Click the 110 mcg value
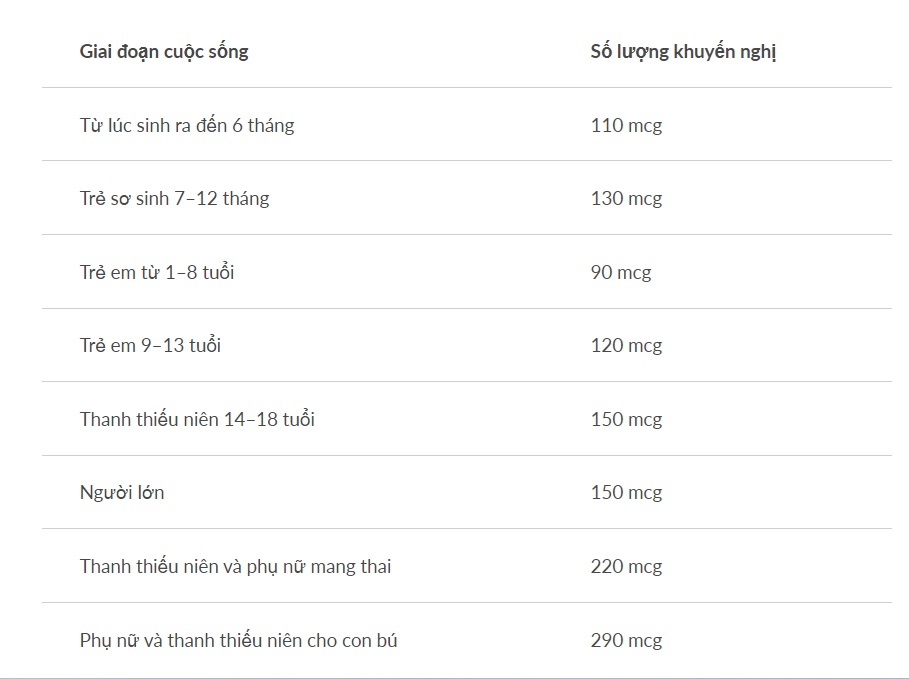The height and width of the screenshot is (679, 909). pos(626,125)
